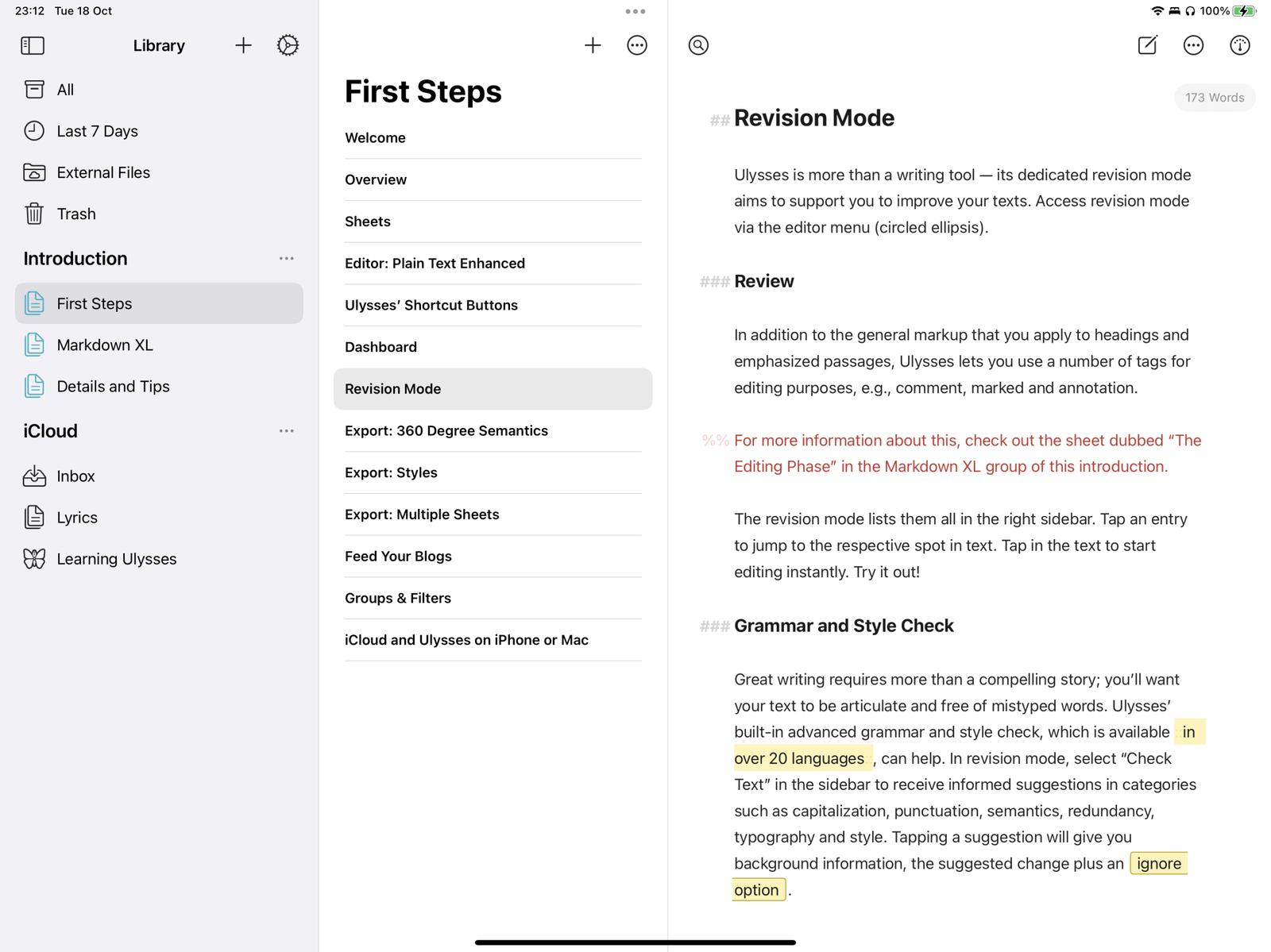Open the Lyrics documents icon
This screenshot has height=952, width=1271.
click(34, 517)
